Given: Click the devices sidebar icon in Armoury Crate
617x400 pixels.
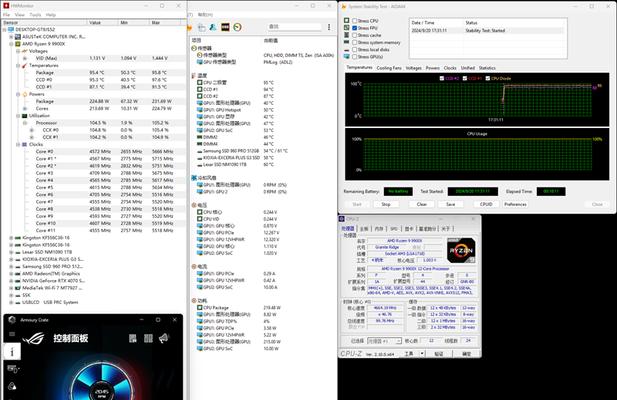Looking at the screenshot, I should (x=13, y=369).
